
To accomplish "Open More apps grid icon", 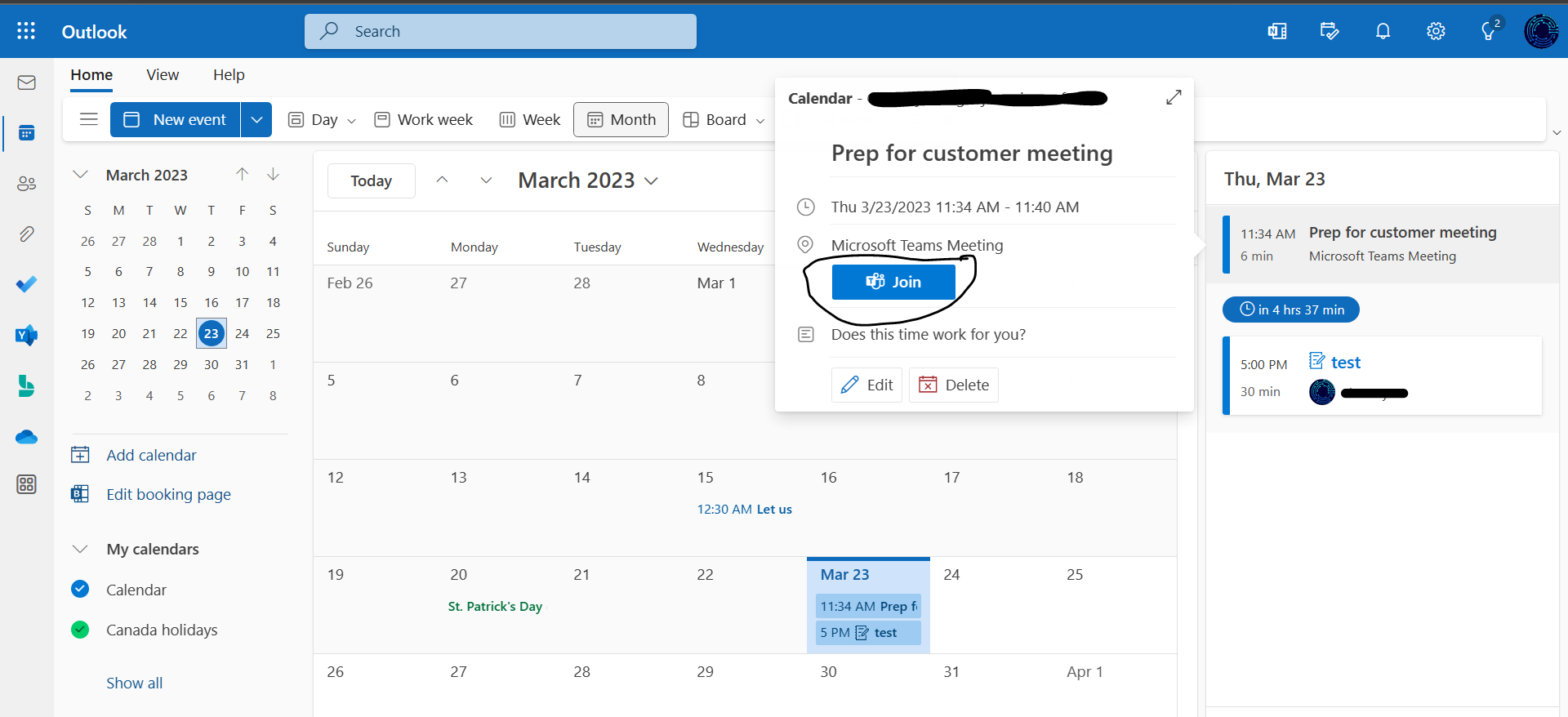I will (x=26, y=484).
